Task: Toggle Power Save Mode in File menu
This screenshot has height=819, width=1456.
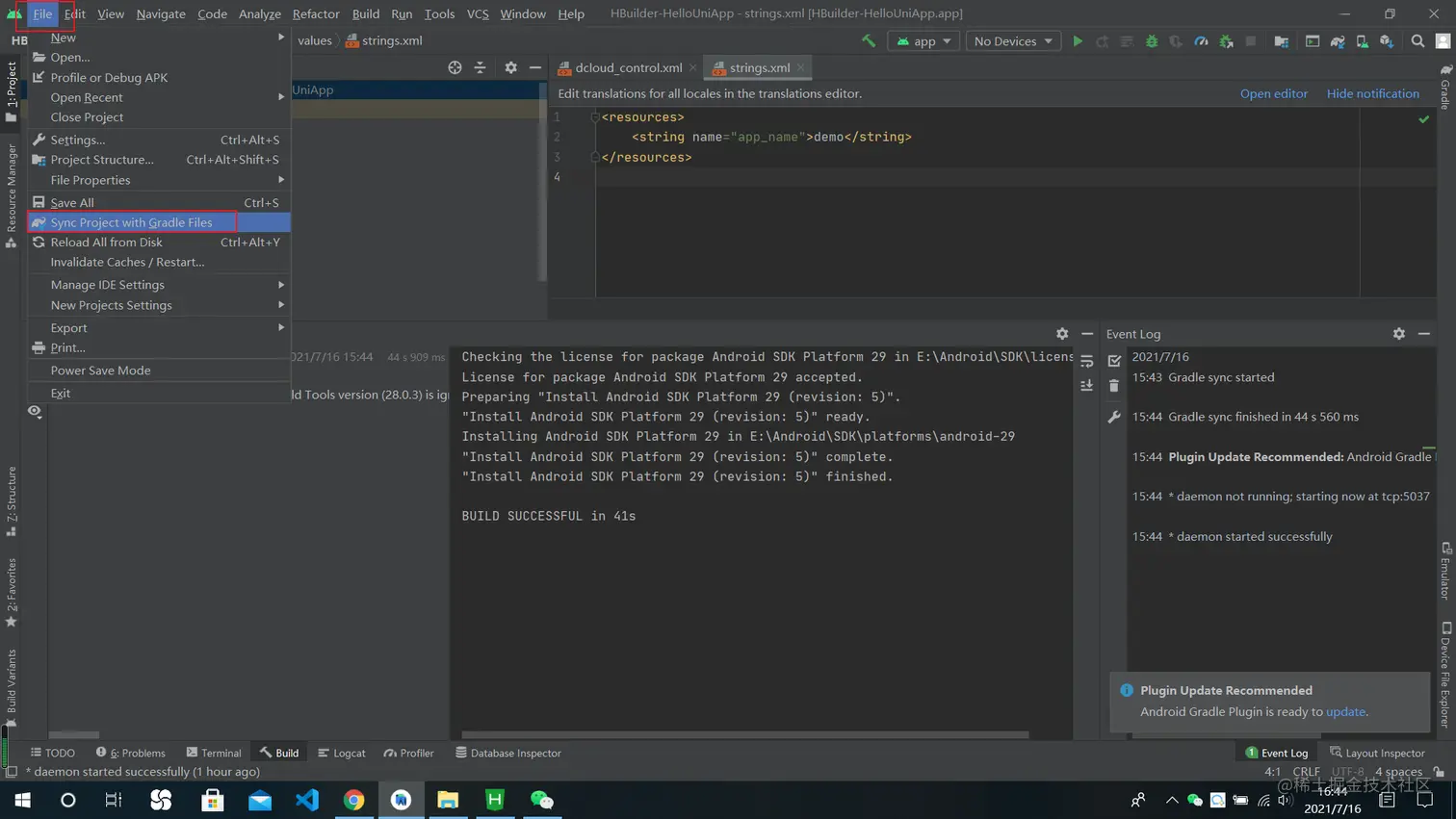Action: coord(100,371)
